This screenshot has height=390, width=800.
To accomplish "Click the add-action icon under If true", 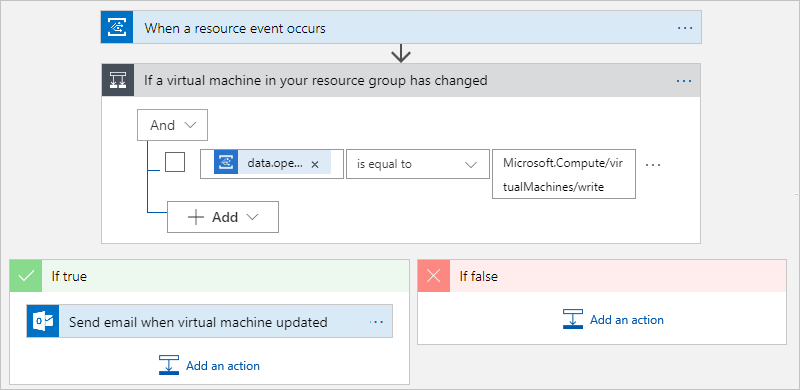I will pyautogui.click(x=169, y=365).
